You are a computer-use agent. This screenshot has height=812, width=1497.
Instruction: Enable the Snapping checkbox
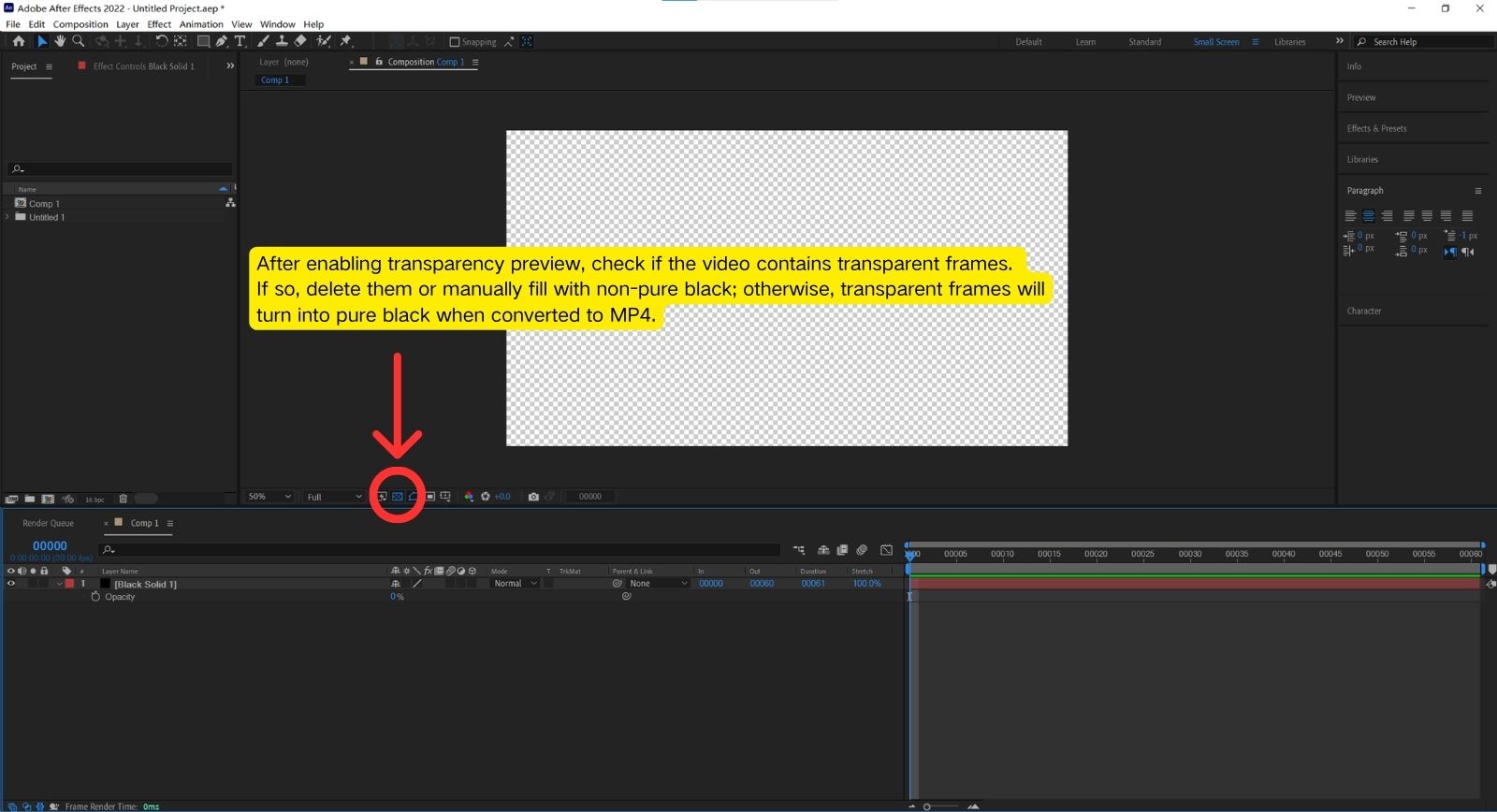click(x=455, y=42)
